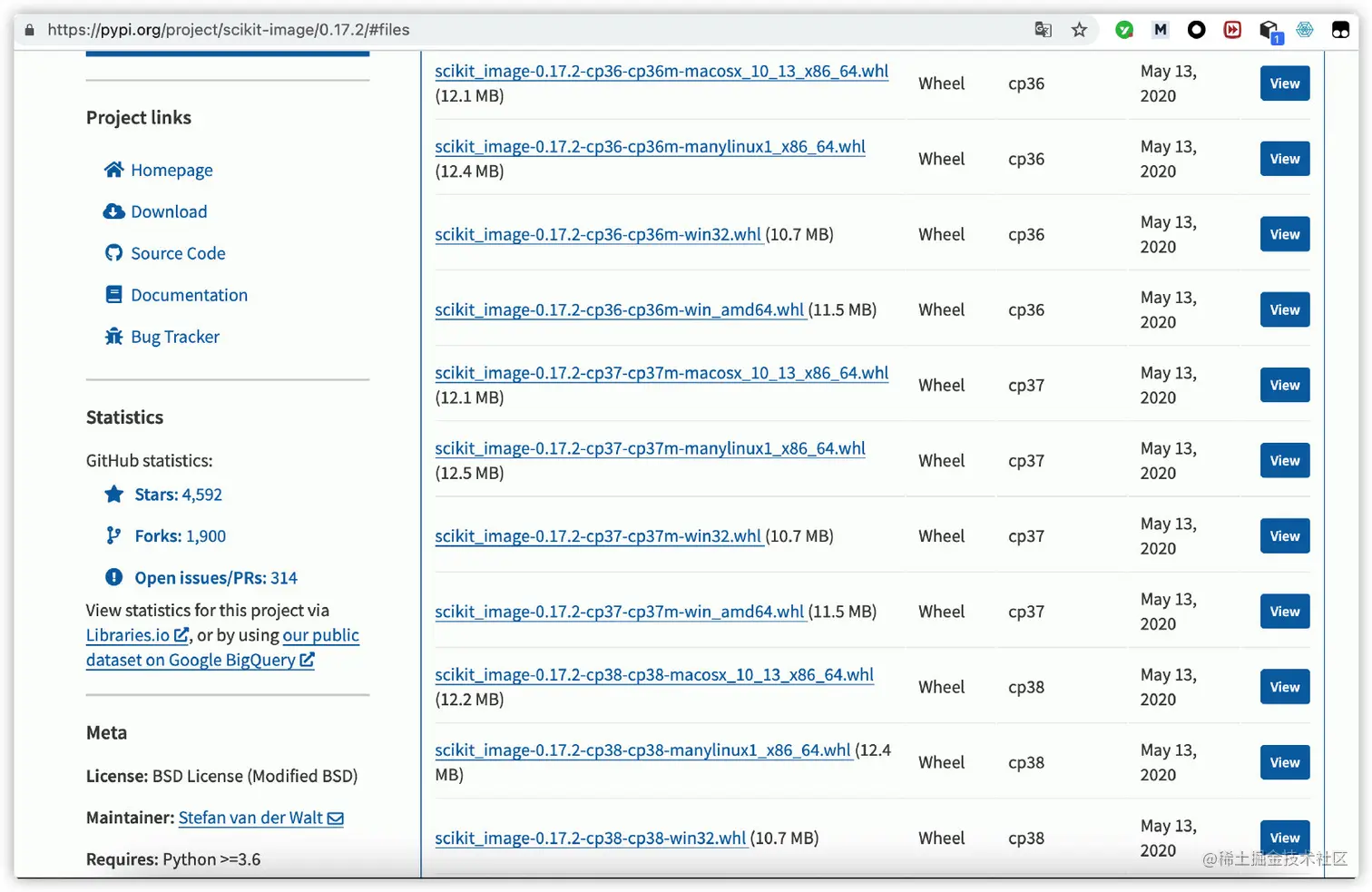Screen dimensions: 1372x892
Task: Click the book icon beside Documentation
Action: pyautogui.click(x=113, y=295)
